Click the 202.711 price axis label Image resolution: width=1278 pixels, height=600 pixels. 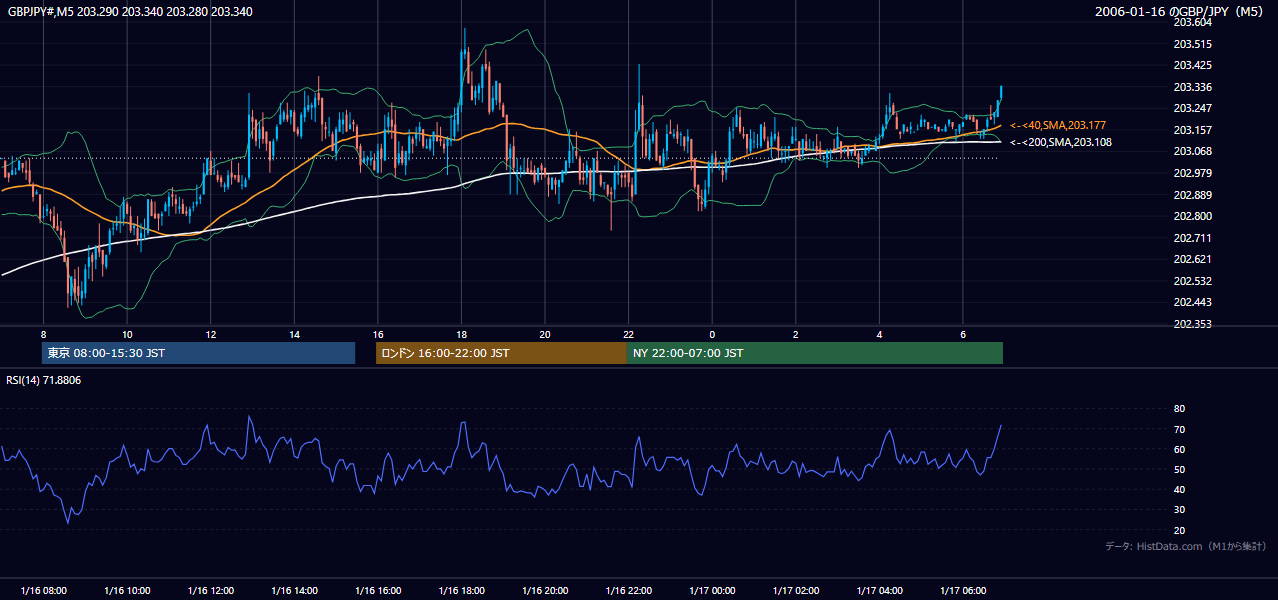pos(1192,238)
